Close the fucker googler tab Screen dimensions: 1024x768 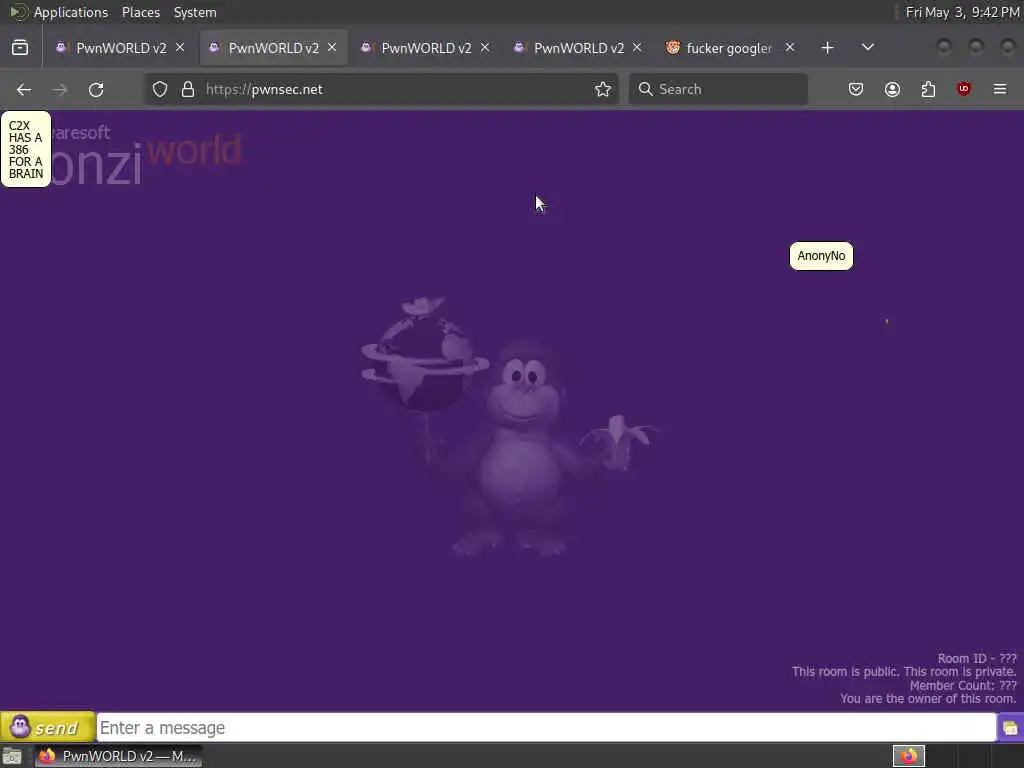[x=790, y=48]
